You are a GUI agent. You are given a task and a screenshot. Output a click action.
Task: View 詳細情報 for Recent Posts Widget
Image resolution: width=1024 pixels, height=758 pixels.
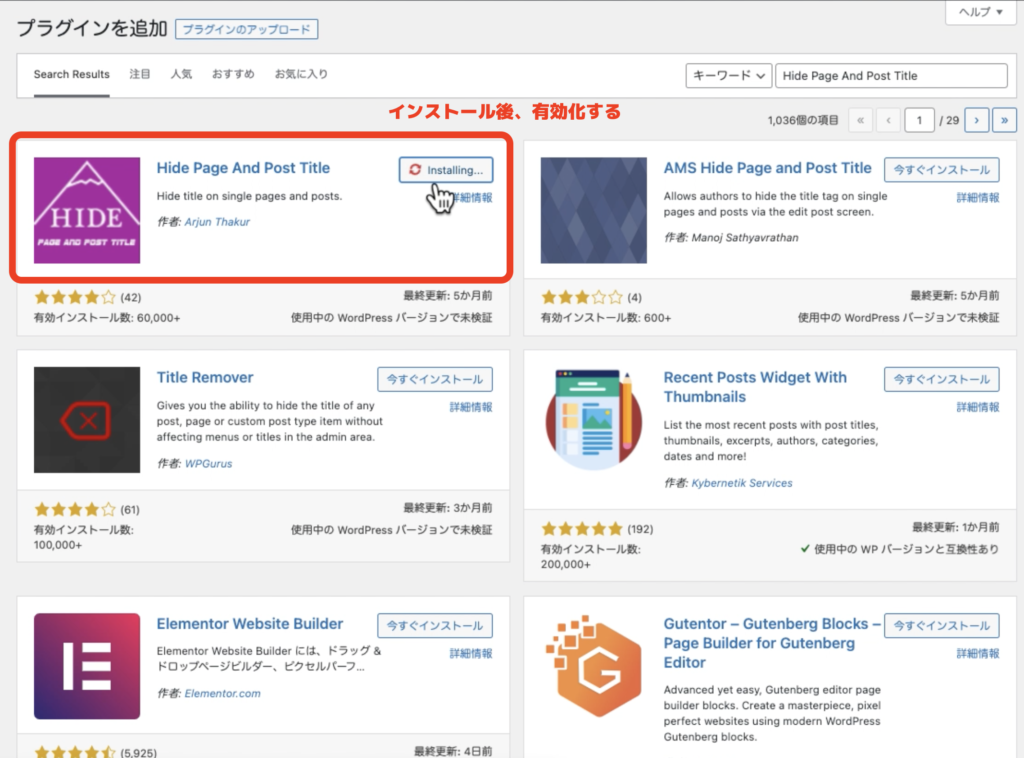pos(978,407)
